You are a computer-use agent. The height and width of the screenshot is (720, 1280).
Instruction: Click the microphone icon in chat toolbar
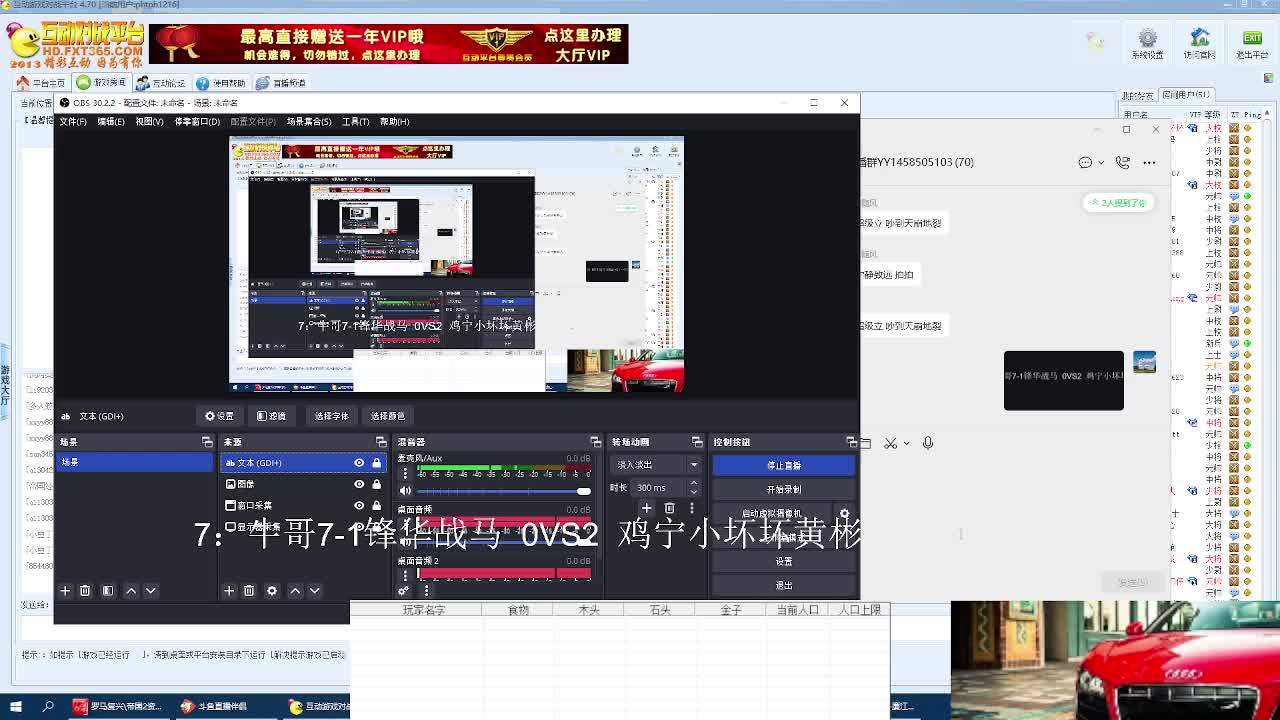click(927, 443)
